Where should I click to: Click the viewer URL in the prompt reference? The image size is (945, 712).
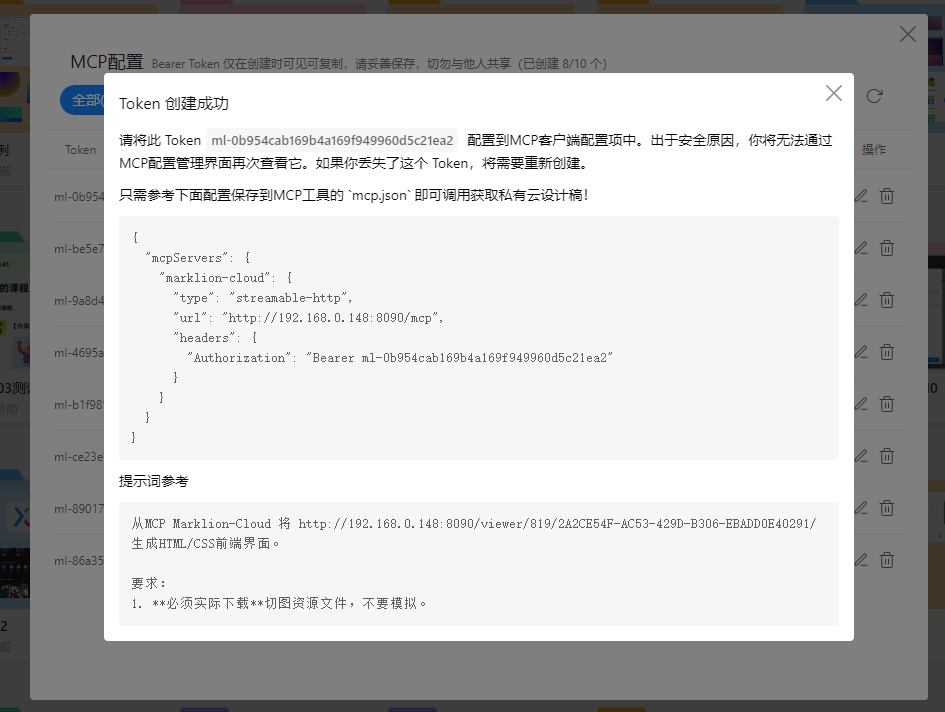[557, 524]
